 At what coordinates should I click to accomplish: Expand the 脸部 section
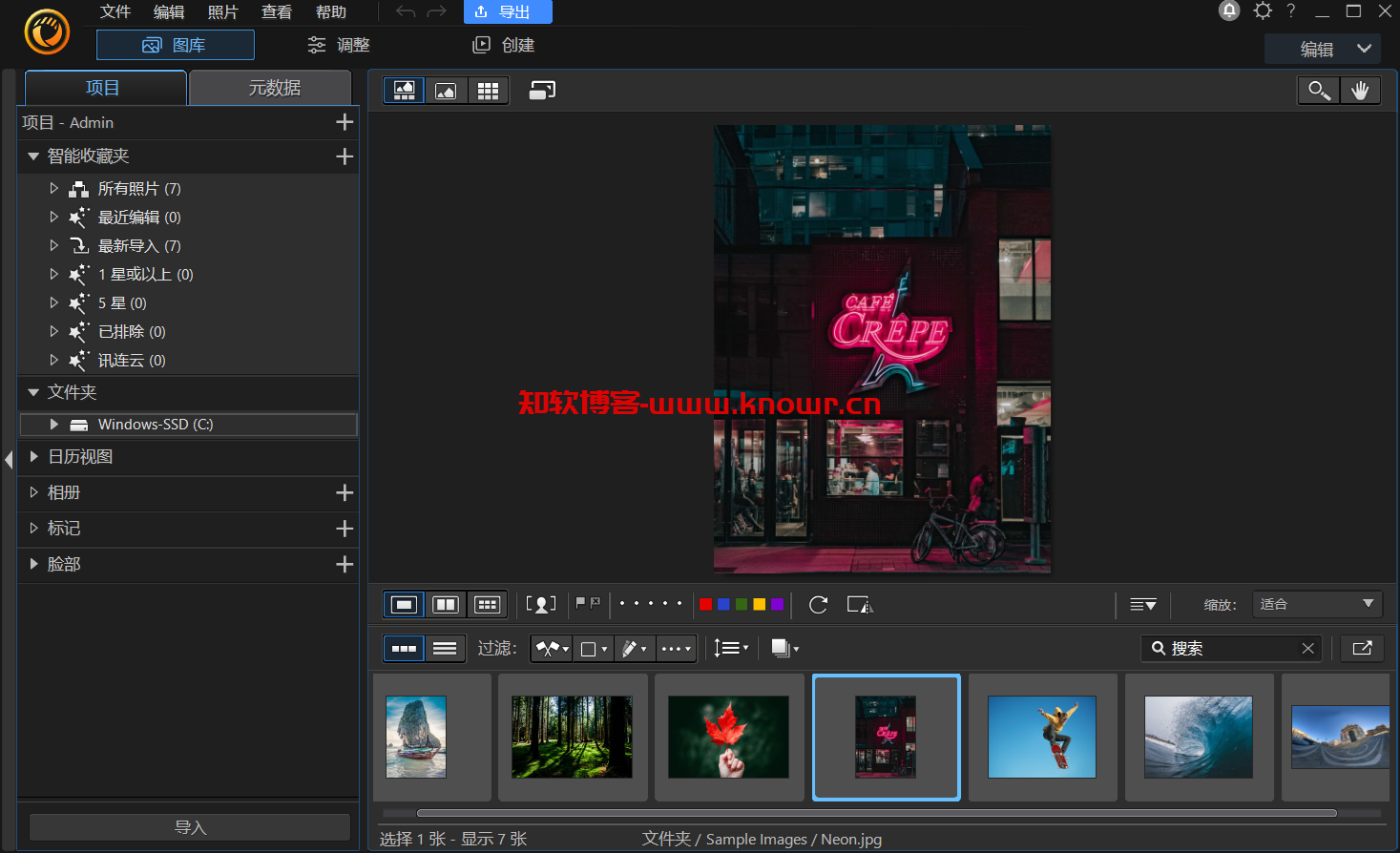(x=33, y=564)
